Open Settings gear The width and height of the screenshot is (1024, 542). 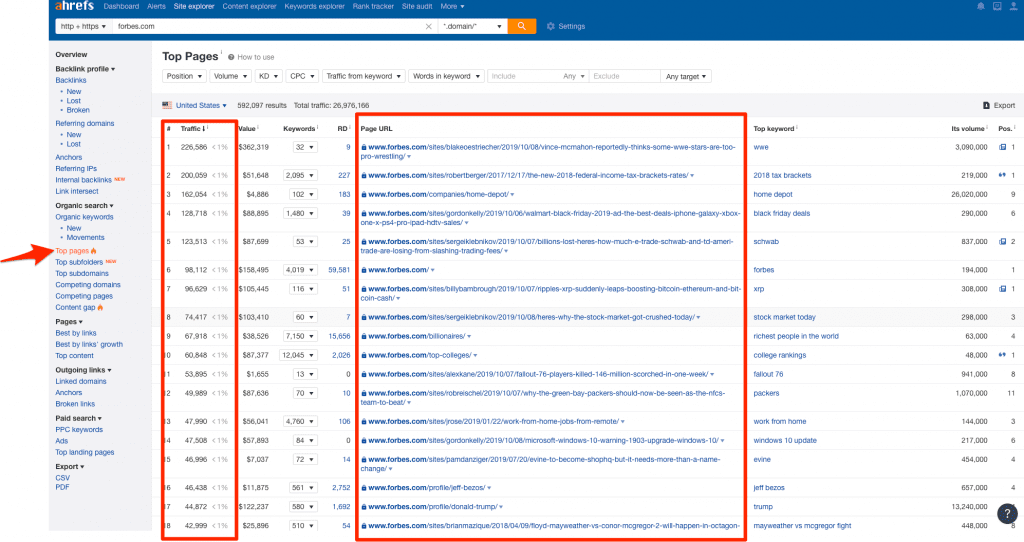tap(566, 26)
